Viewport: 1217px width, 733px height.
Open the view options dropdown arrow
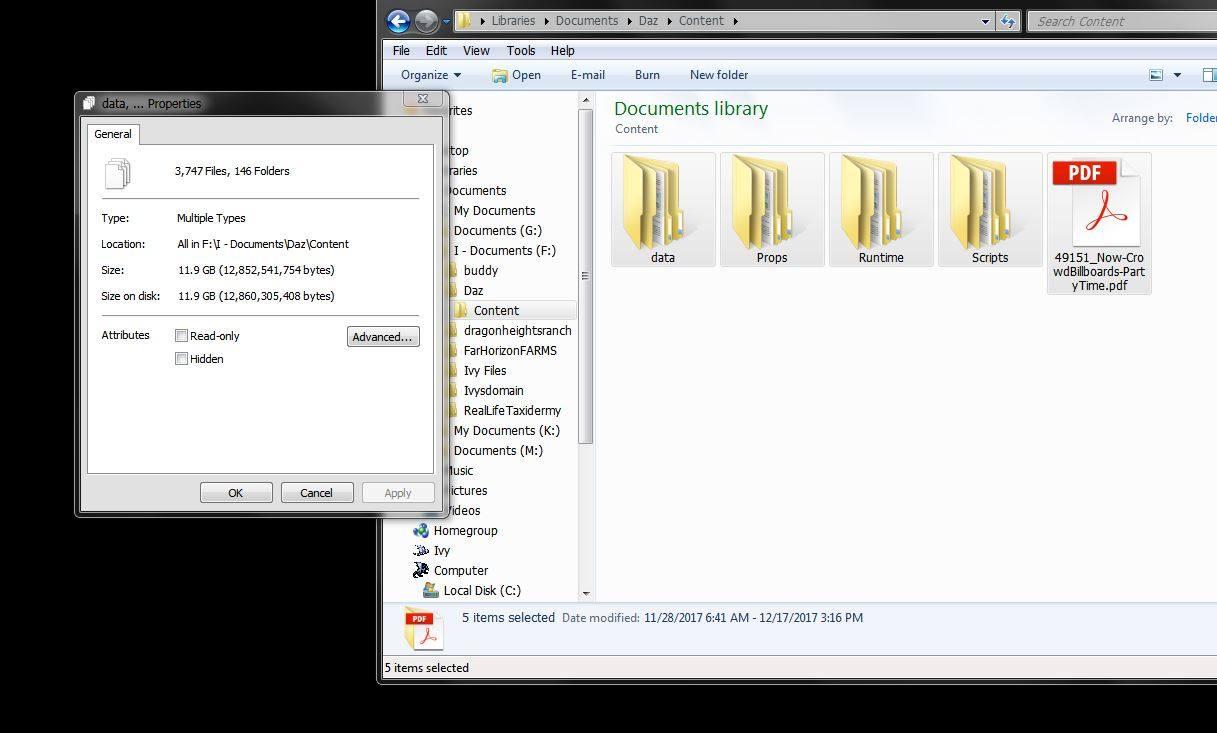[x=1177, y=75]
